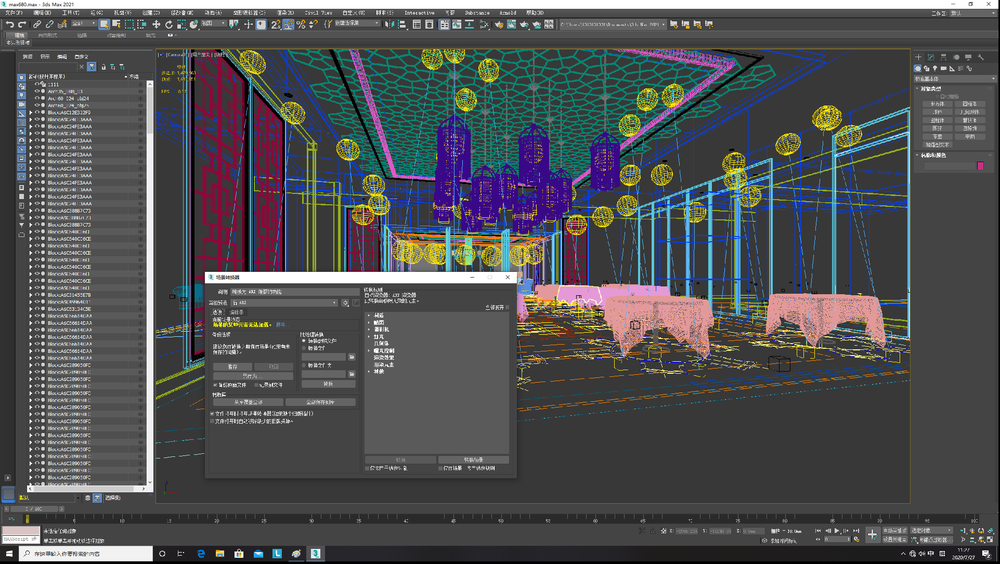
Task: Click Play Animation button in playback controls
Action: click(x=837, y=531)
